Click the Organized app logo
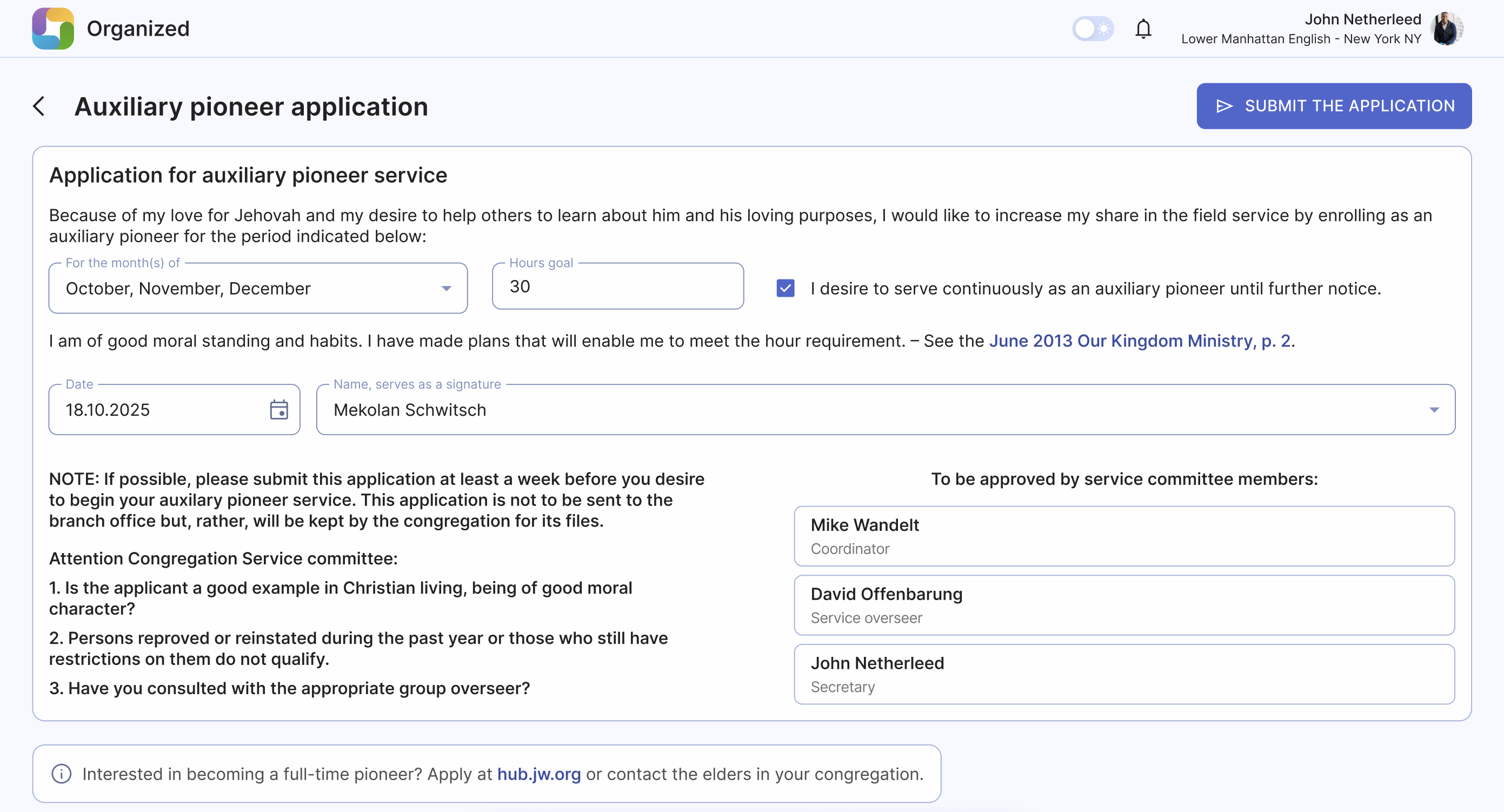The width and height of the screenshot is (1504, 812). (52, 29)
